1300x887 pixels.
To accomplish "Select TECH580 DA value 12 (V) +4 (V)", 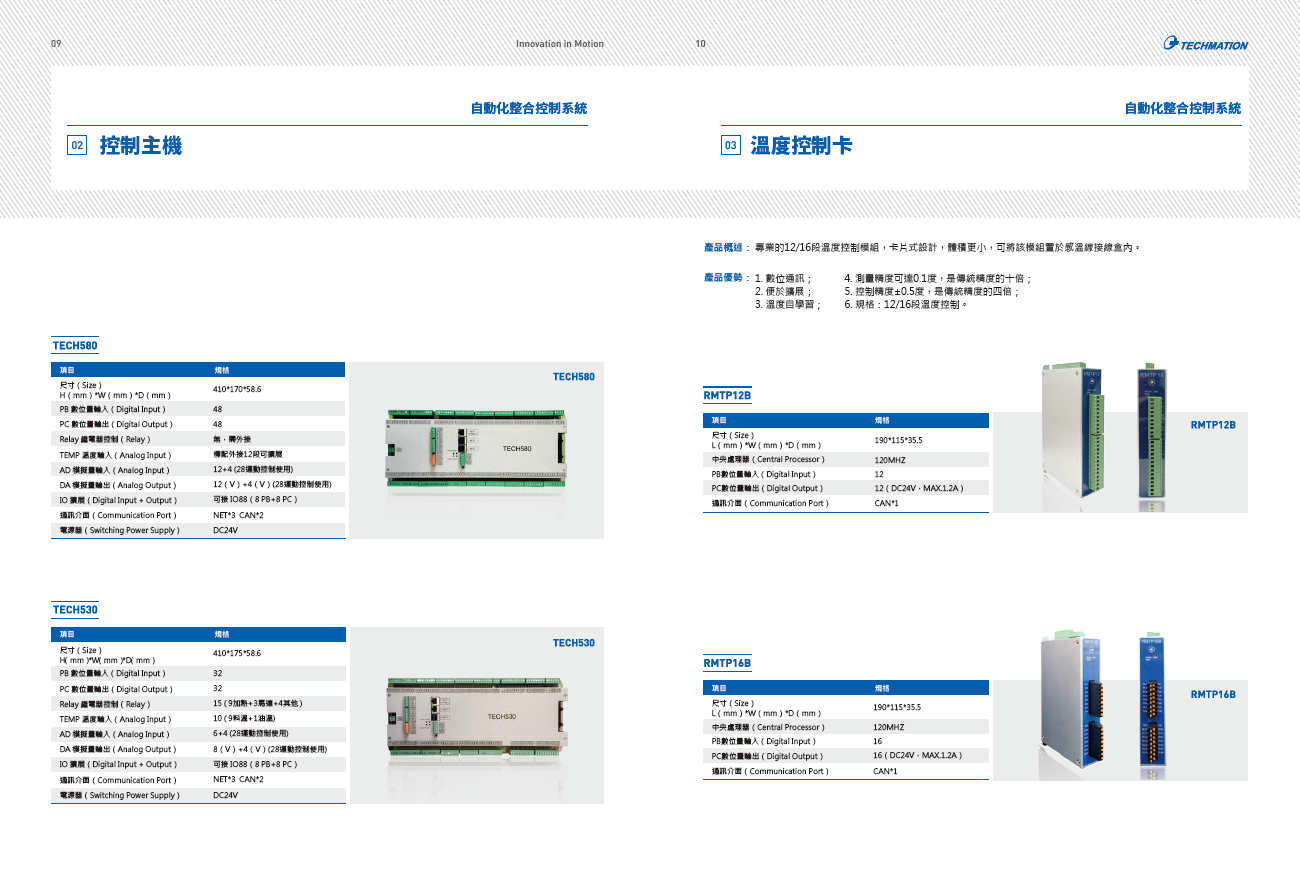I will point(272,484).
